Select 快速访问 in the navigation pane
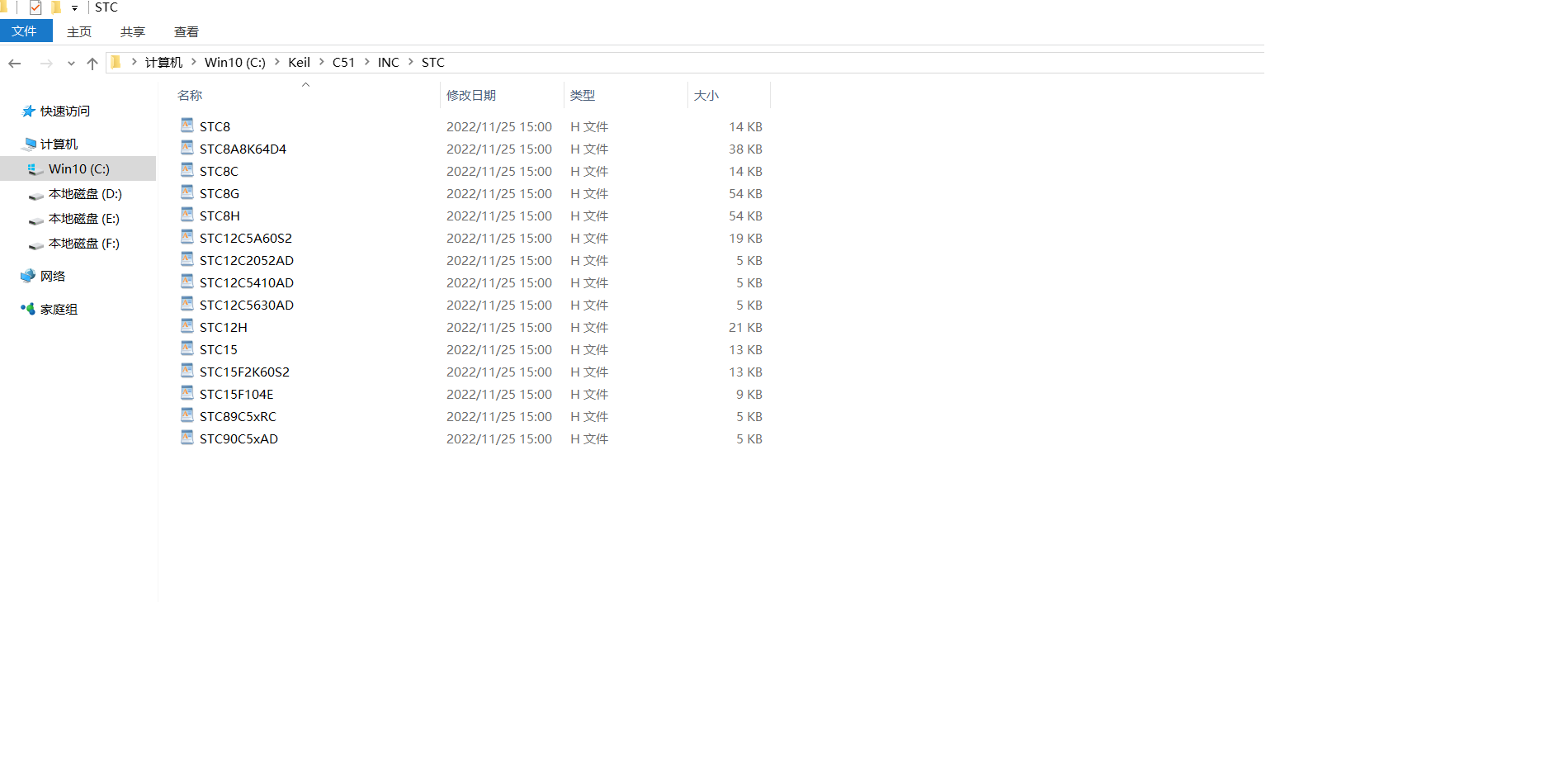 65,111
